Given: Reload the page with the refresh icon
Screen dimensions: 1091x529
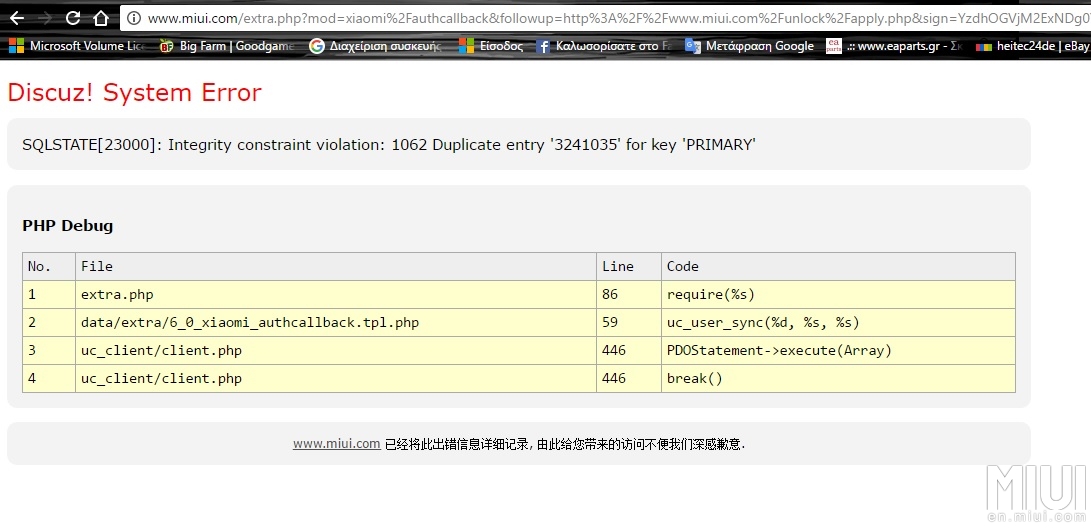Looking at the screenshot, I should [x=73, y=18].
